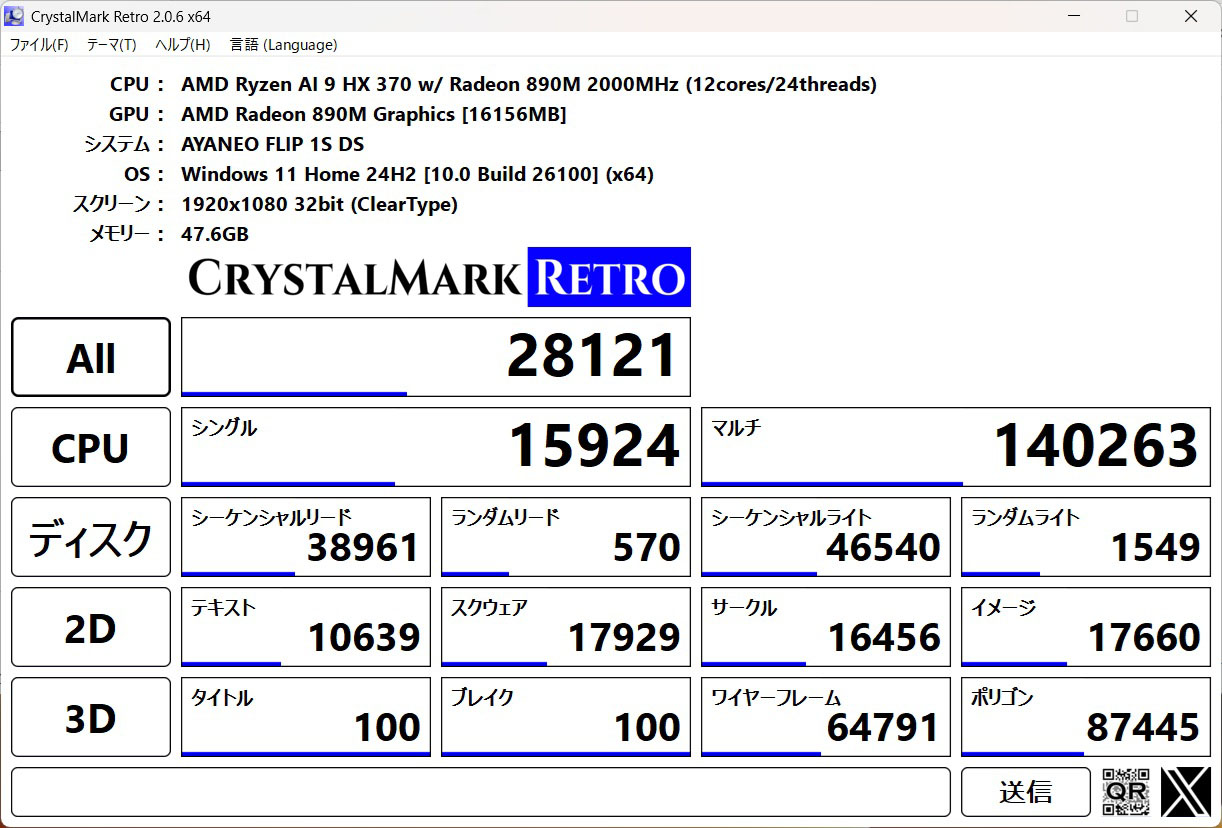Screen dimensions: 1222x828
Task: Click the X (Twitter) share icon
Action: pyautogui.click(x=1186, y=792)
